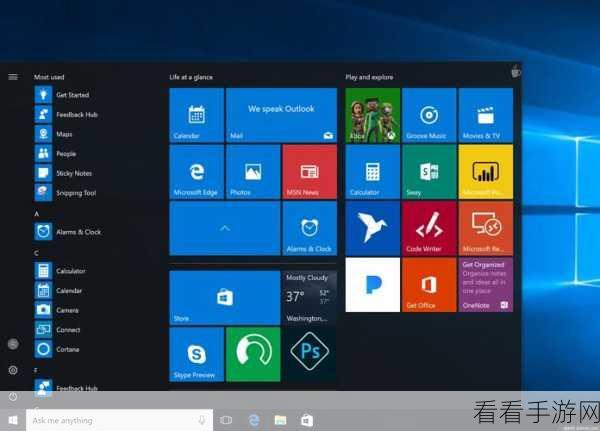Open Feedback Hub in Most used list

coord(66,114)
